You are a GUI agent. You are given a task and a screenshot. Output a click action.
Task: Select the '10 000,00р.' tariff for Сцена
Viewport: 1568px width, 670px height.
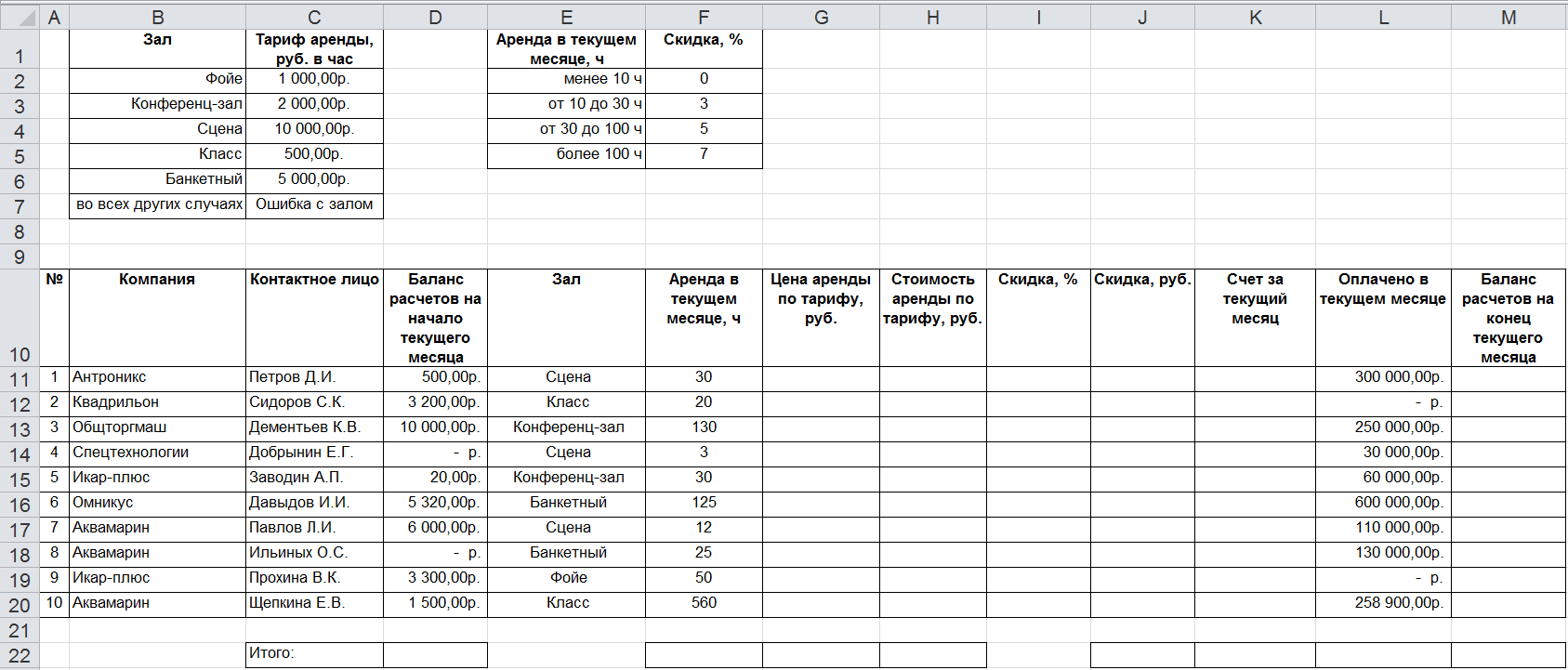[x=314, y=130]
